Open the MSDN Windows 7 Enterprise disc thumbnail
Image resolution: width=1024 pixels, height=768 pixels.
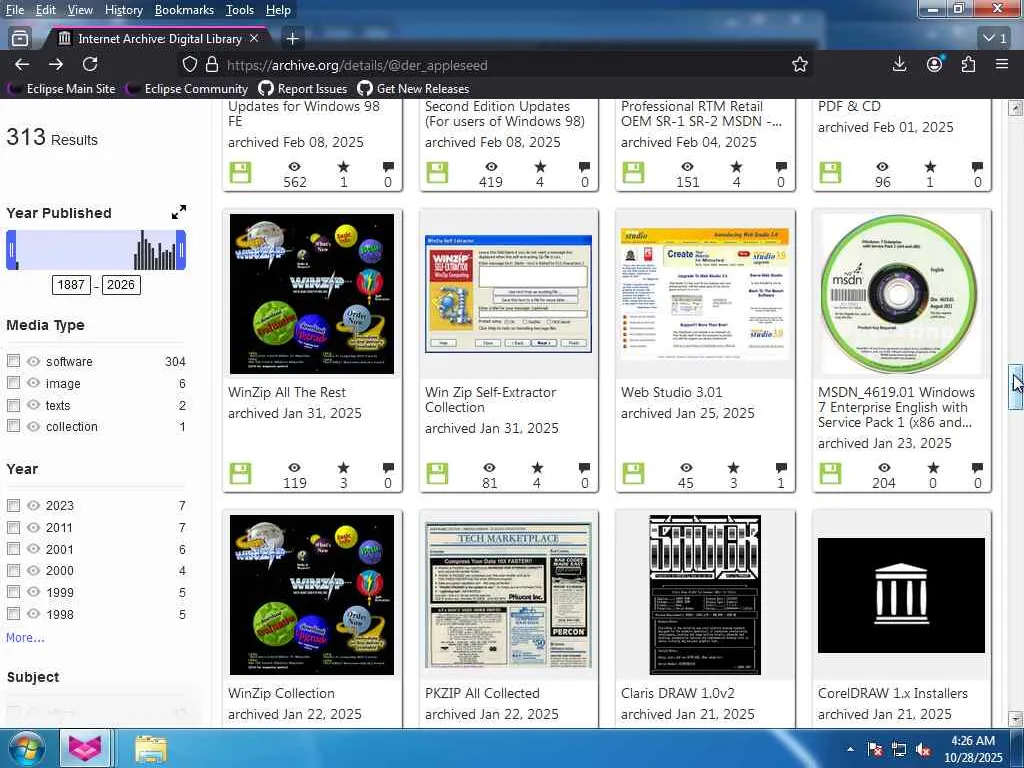(x=901, y=294)
